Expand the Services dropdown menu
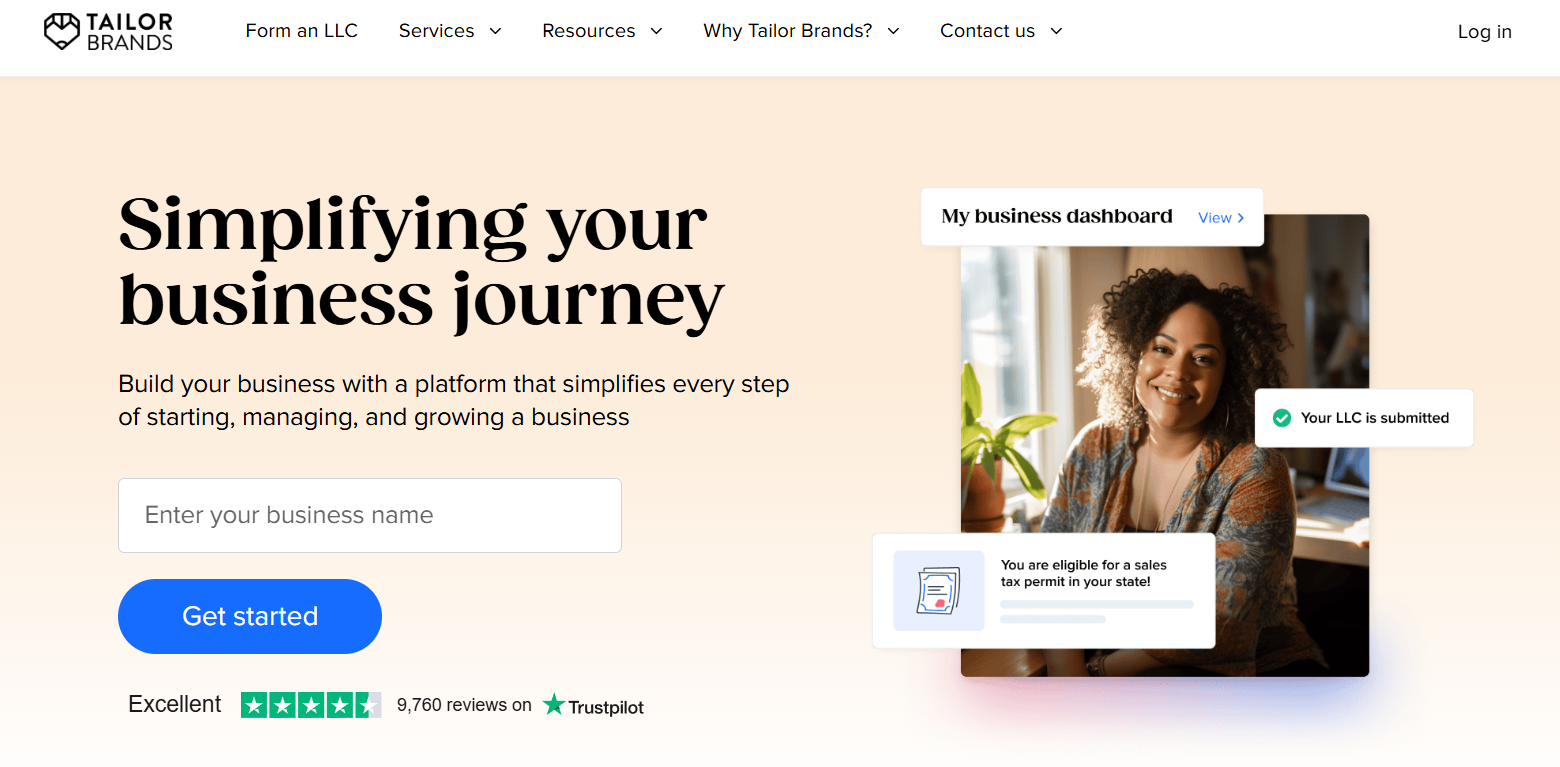The width and height of the screenshot is (1560, 767). (450, 31)
